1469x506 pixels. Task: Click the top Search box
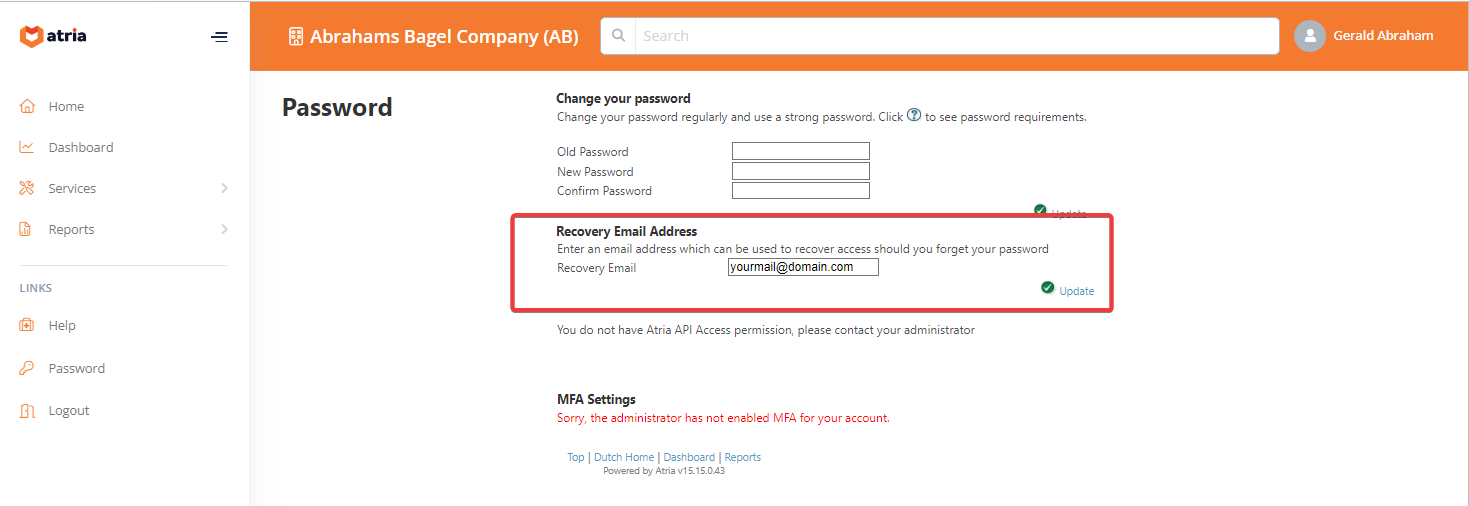(x=955, y=36)
